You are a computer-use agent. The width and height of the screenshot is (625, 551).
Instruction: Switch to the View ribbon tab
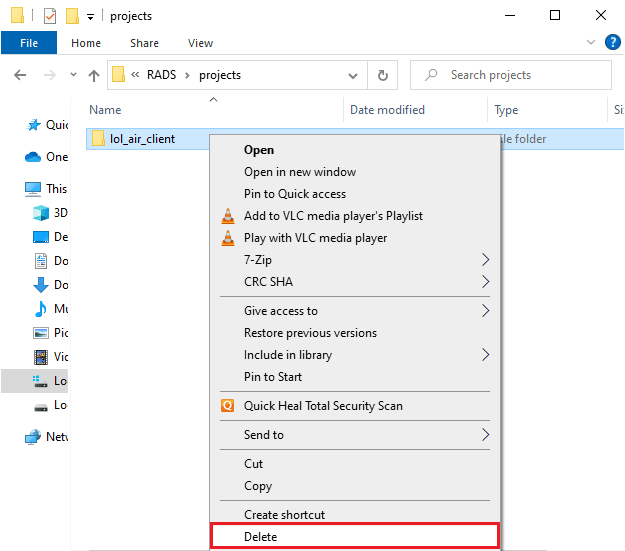200,43
